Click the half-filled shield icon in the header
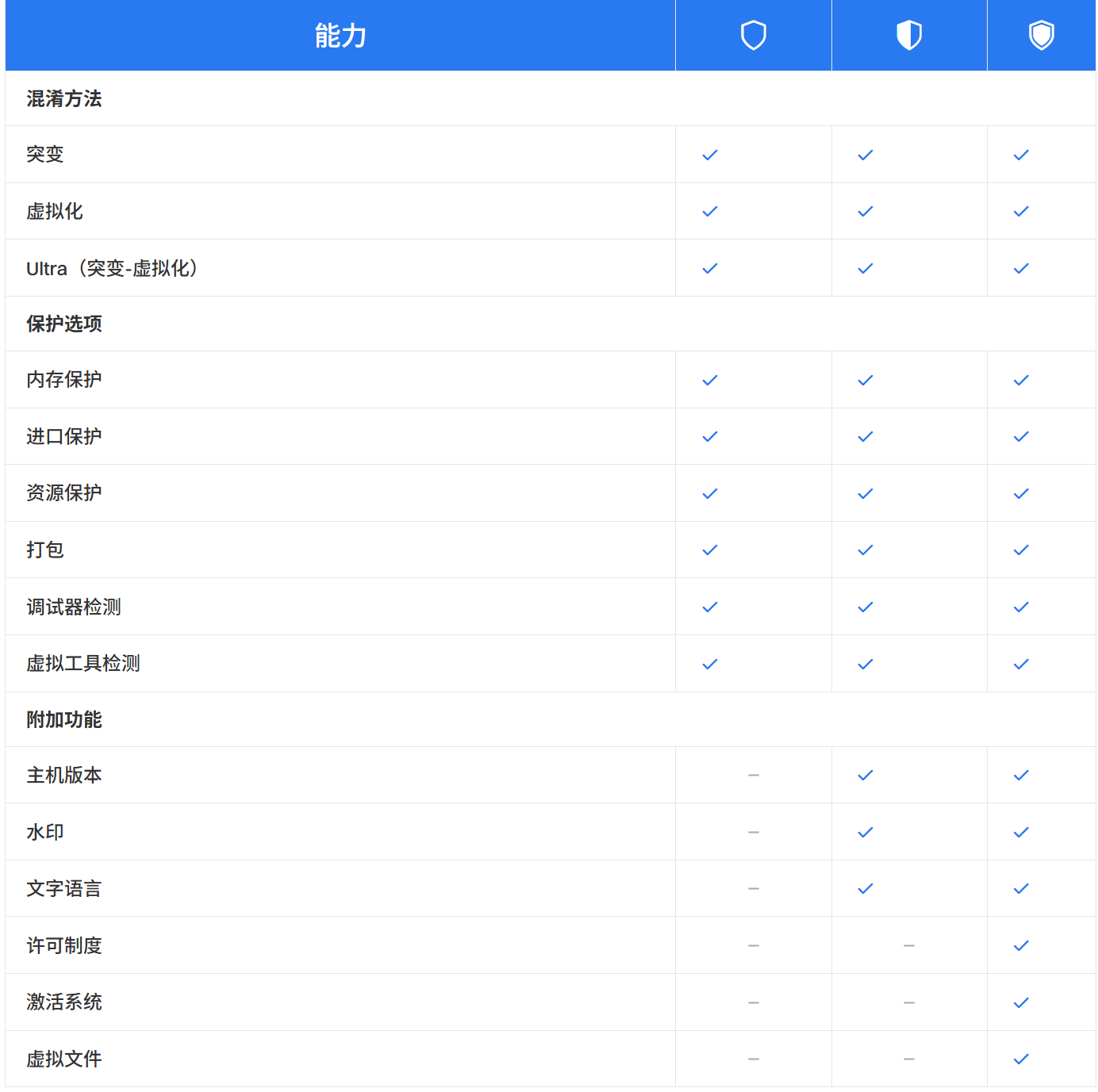 908,35
